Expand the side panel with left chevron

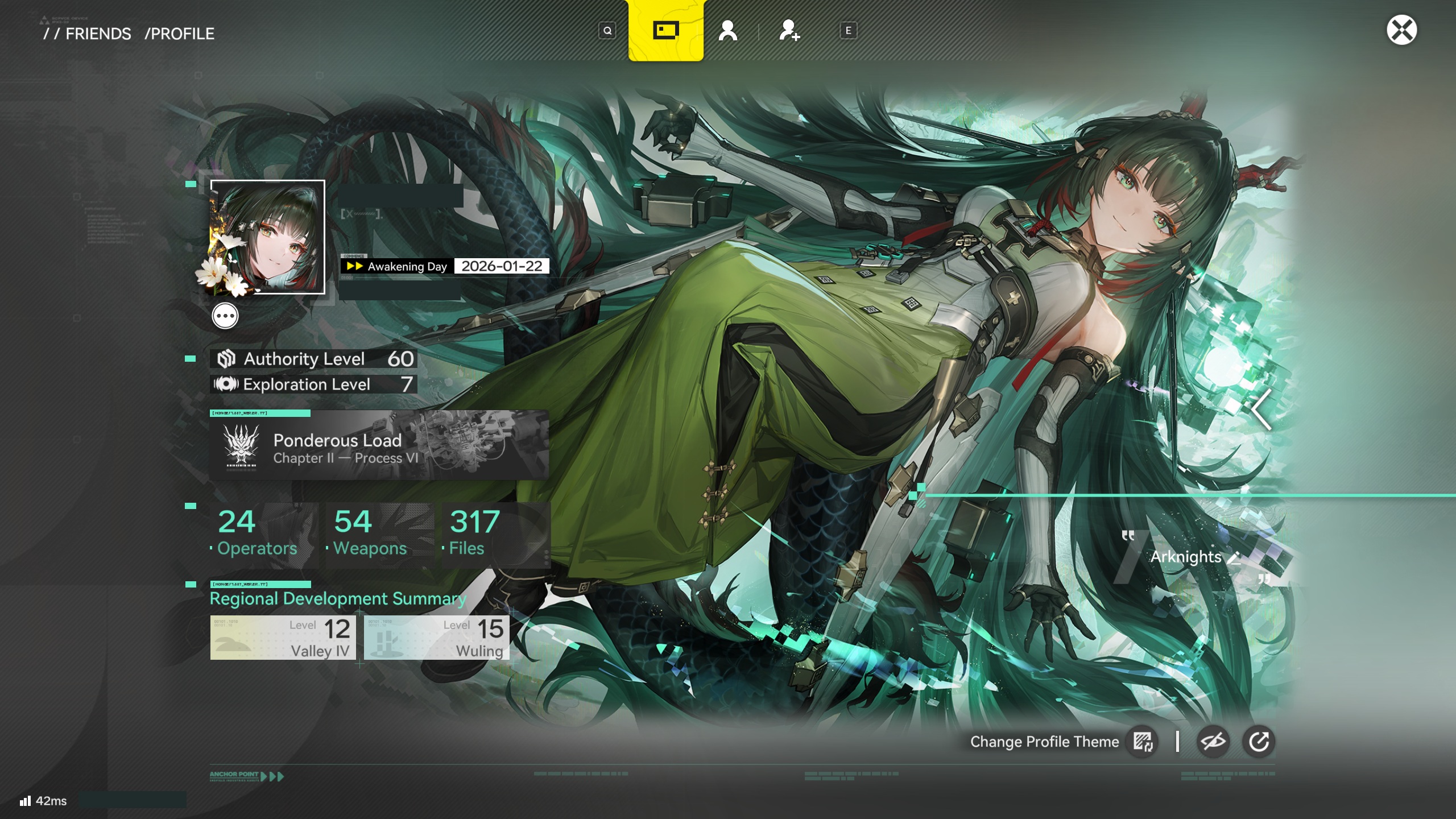pyautogui.click(x=1262, y=409)
